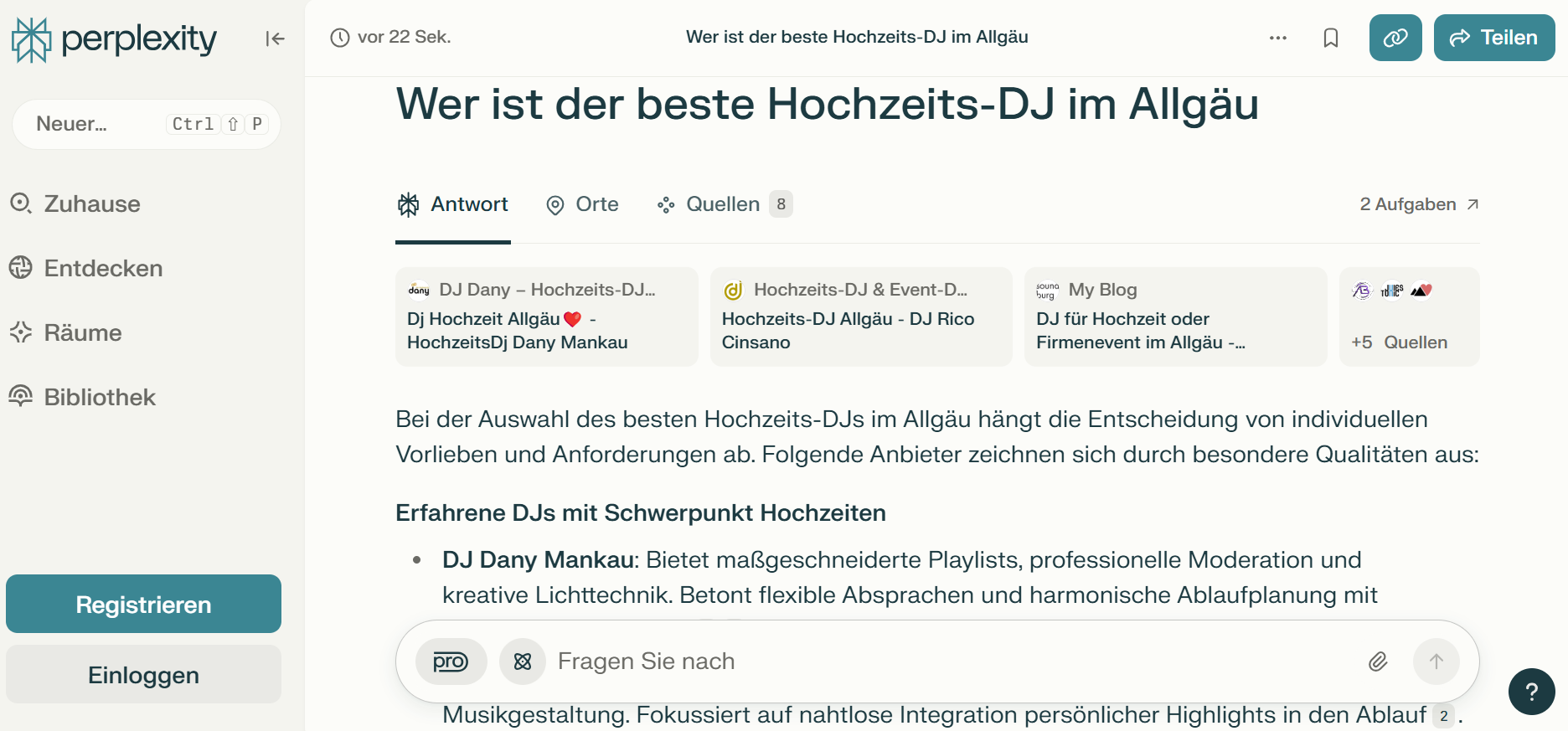
Task: Click the Registrieren button
Action: click(143, 604)
